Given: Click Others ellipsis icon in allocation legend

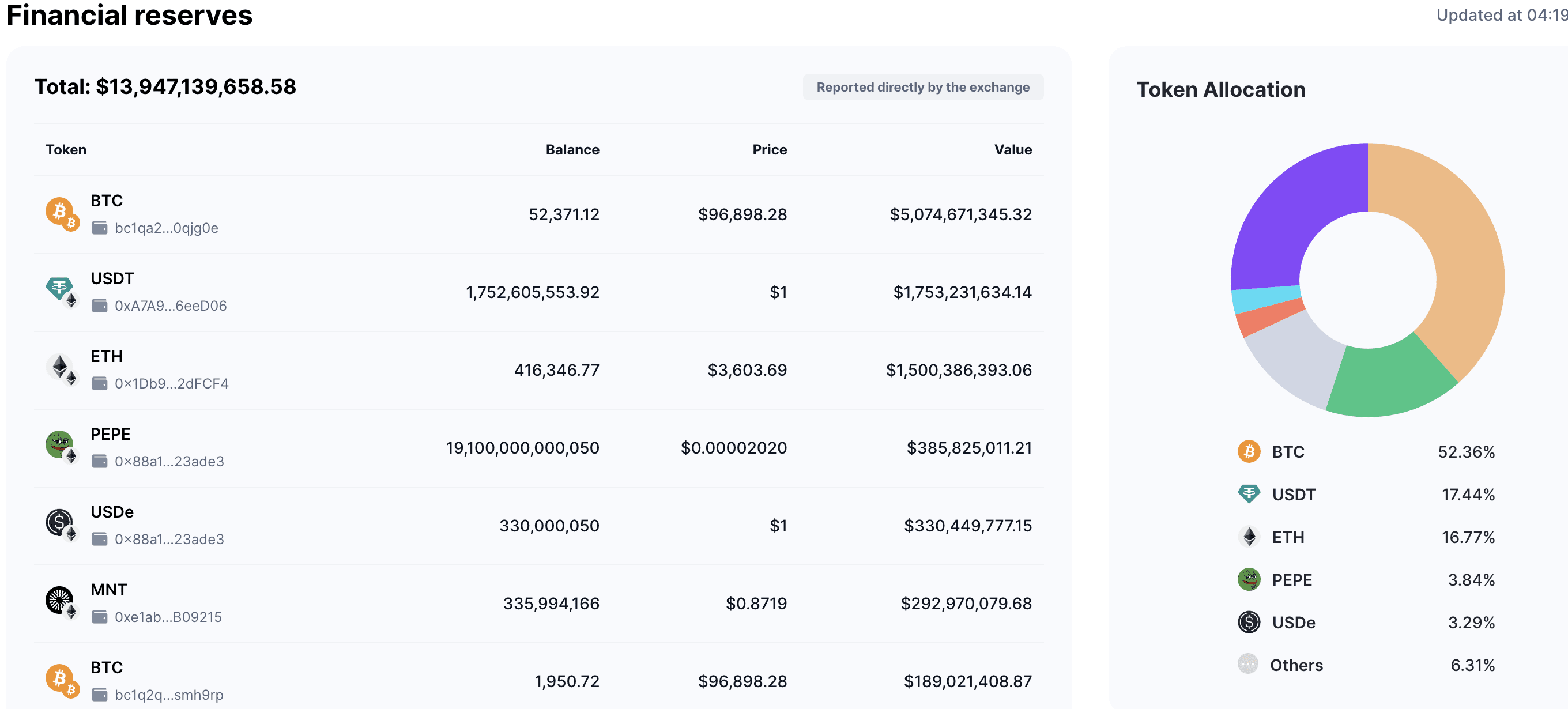Looking at the screenshot, I should point(1248,664).
